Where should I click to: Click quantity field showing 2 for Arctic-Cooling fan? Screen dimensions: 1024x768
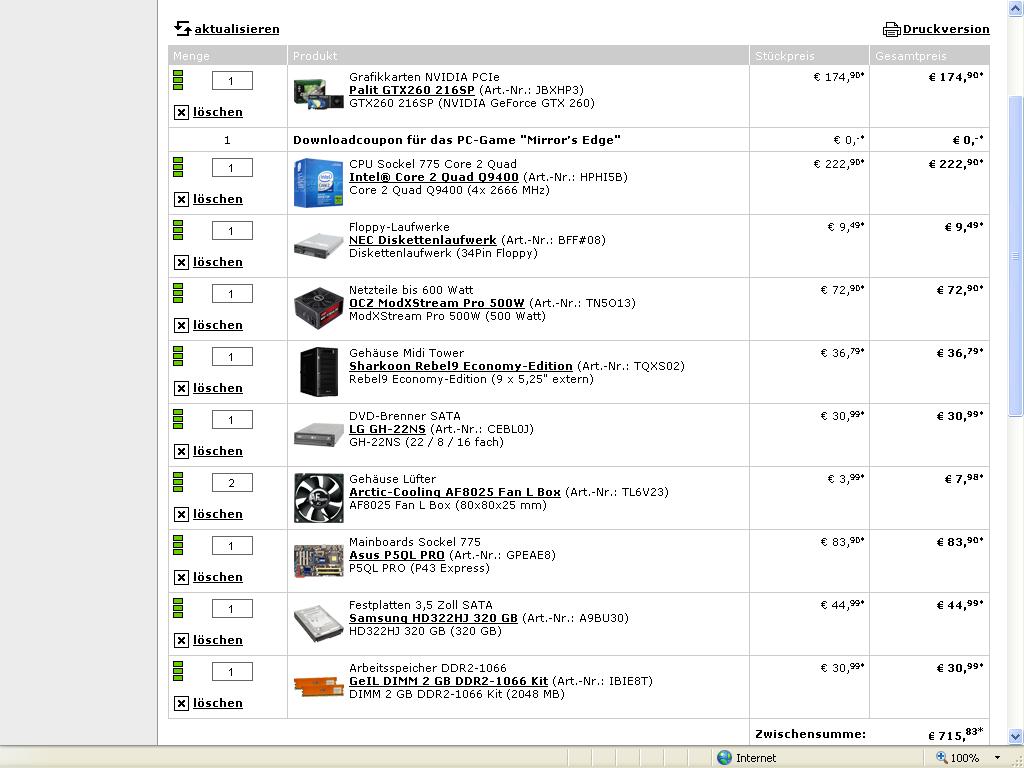coord(232,483)
